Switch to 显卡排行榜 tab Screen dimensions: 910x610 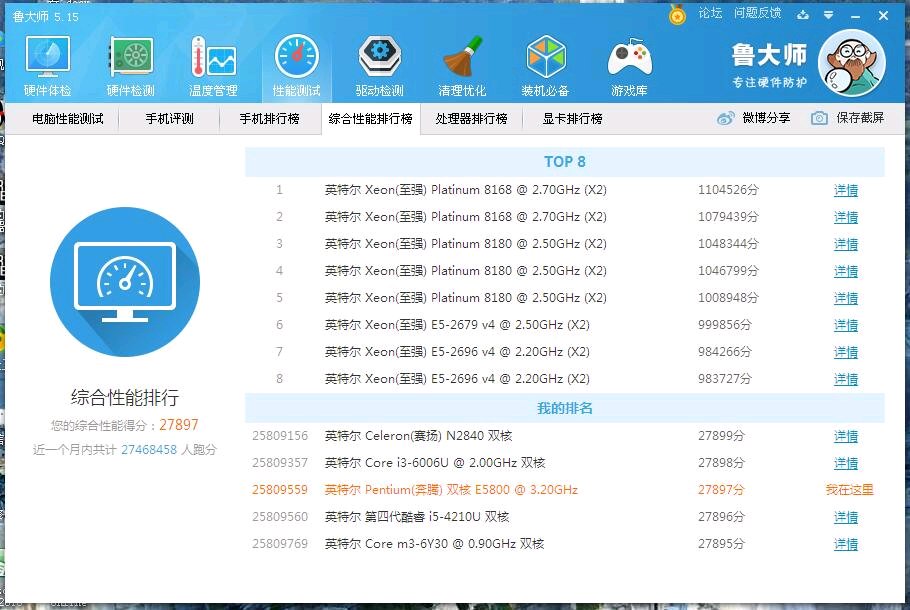[x=572, y=119]
